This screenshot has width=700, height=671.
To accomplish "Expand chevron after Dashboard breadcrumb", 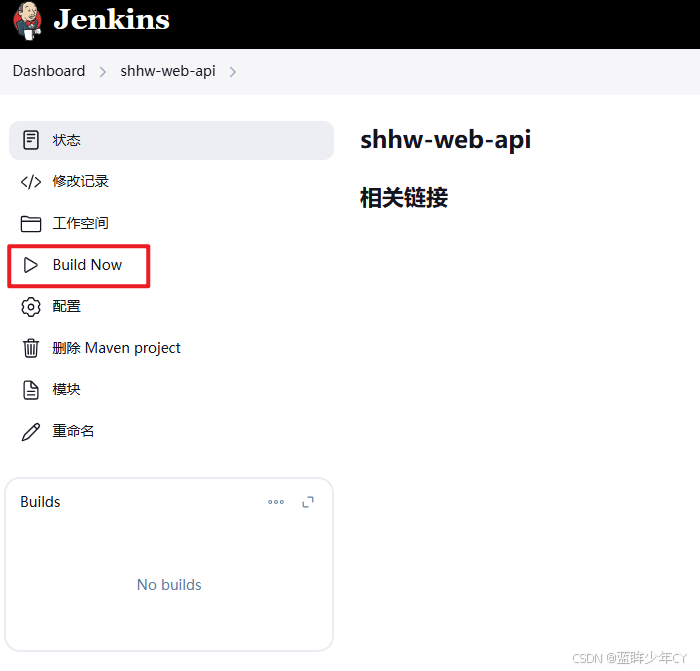I will tap(103, 72).
